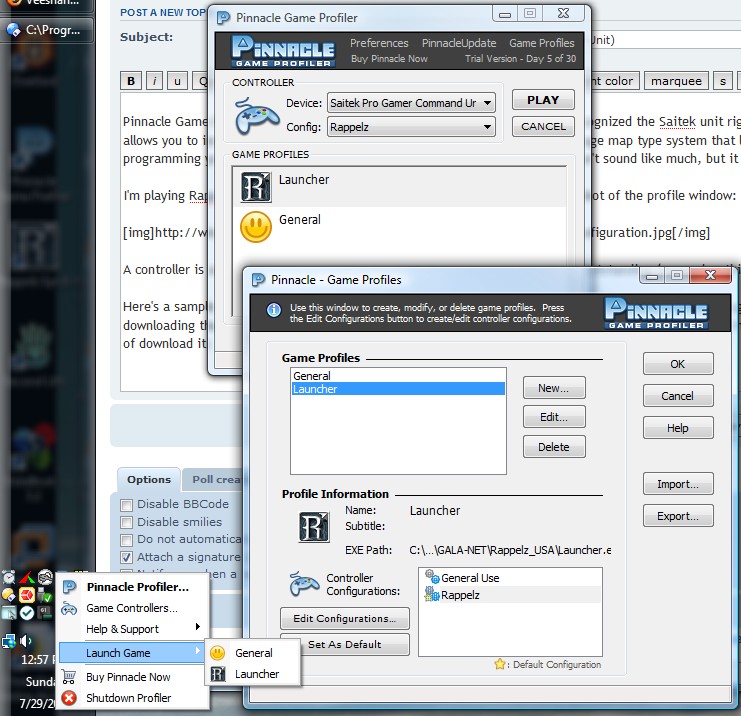Click the red cube tray icon
This screenshot has height=716, width=741.
tap(27, 595)
